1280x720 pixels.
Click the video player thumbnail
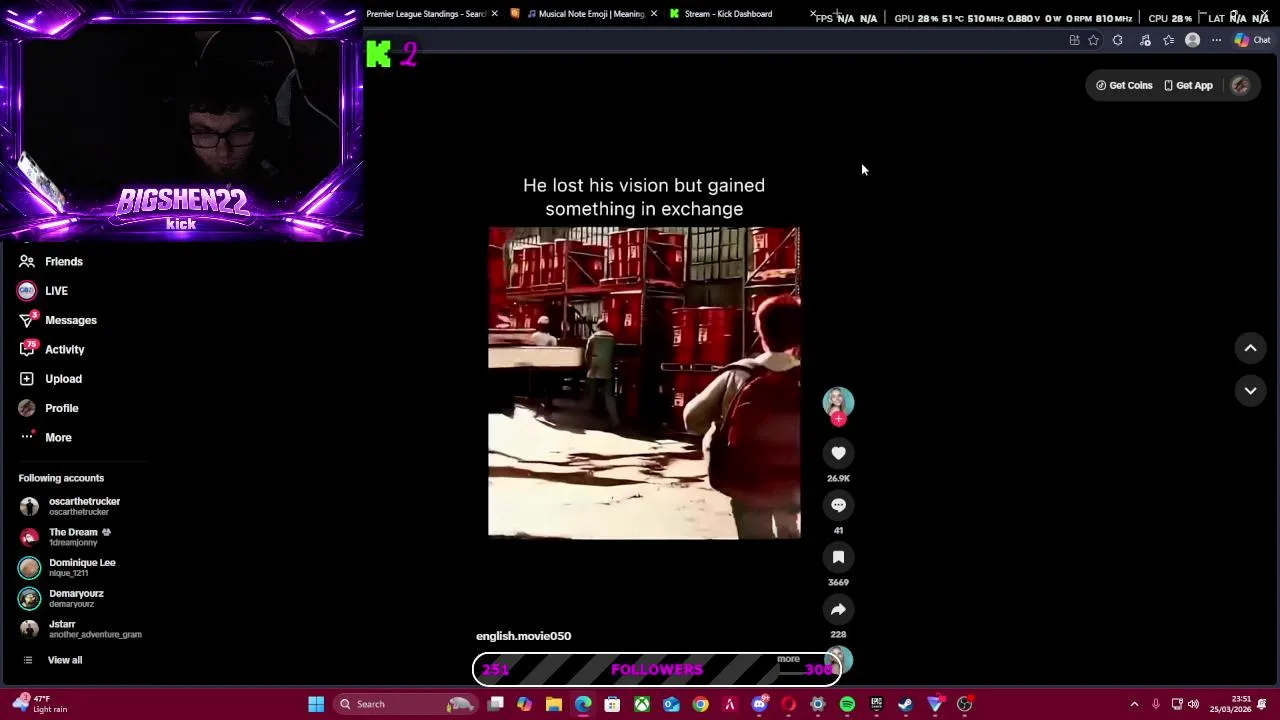pyautogui.click(x=644, y=383)
